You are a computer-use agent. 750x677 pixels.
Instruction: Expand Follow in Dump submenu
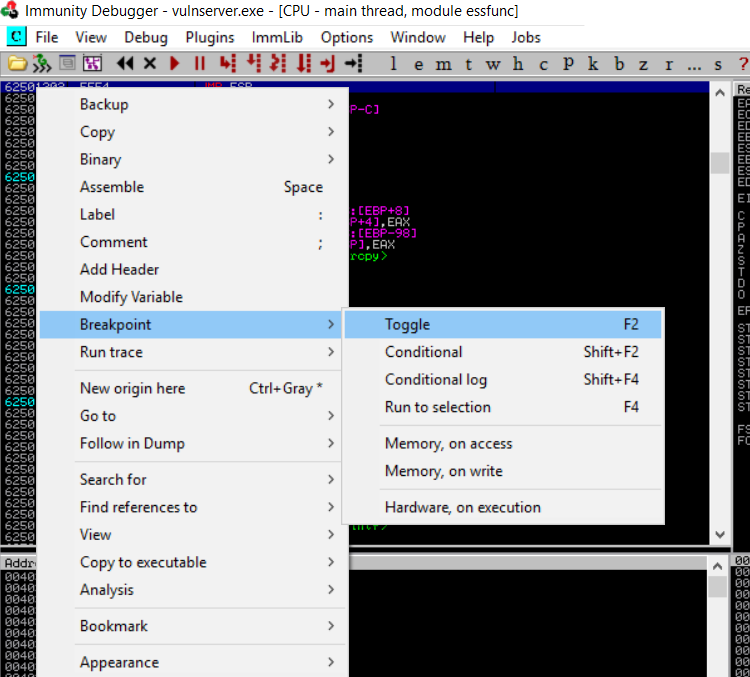tap(190, 444)
